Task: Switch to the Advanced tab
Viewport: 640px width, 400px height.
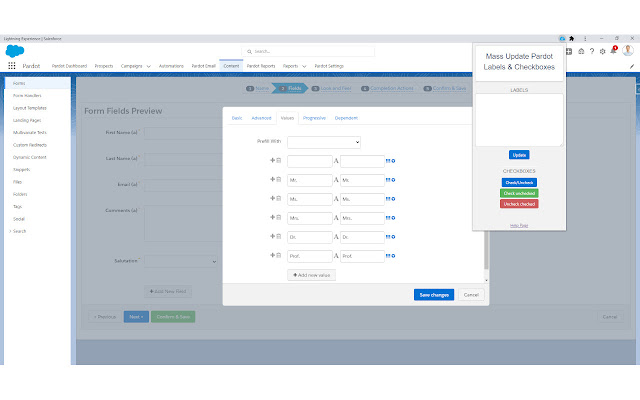Action: tap(261, 118)
